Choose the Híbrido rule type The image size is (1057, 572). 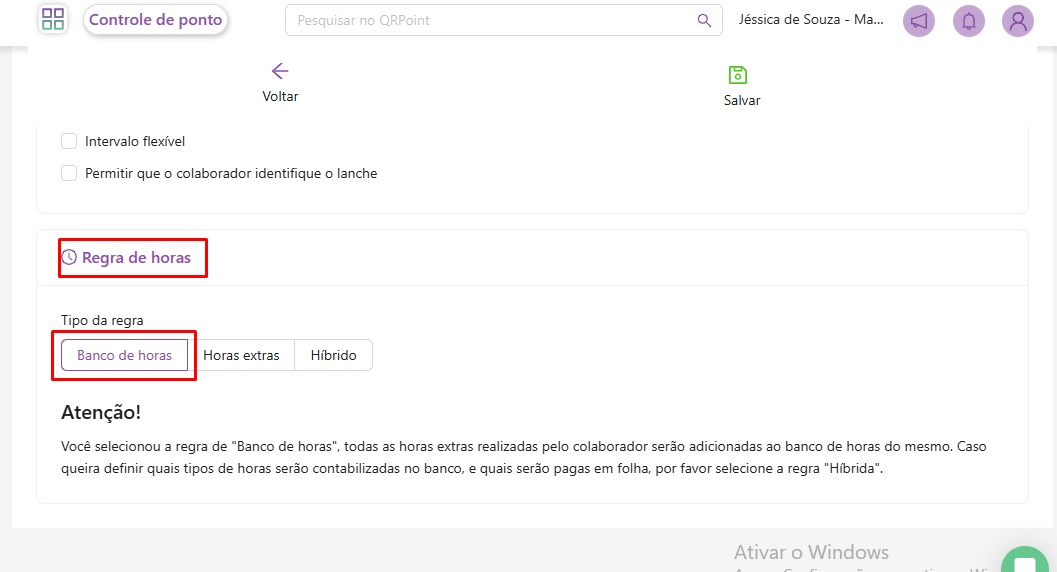click(x=333, y=355)
